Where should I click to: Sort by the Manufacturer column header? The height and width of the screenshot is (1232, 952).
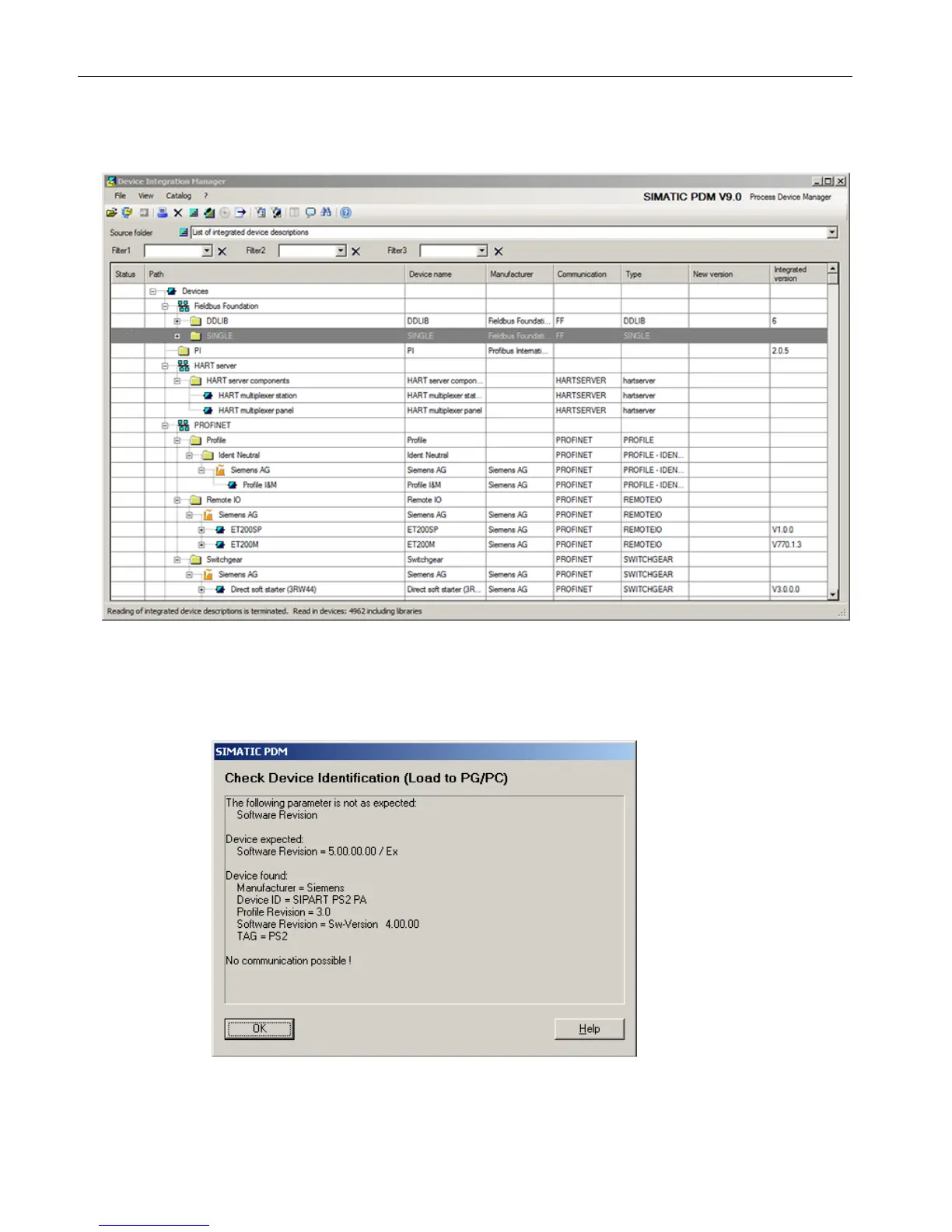point(520,274)
